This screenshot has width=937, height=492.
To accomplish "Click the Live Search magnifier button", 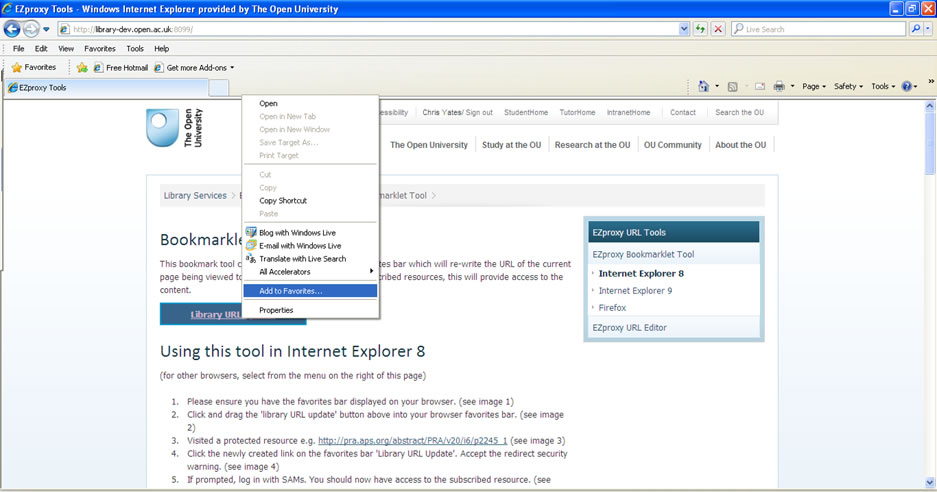I will (915, 29).
